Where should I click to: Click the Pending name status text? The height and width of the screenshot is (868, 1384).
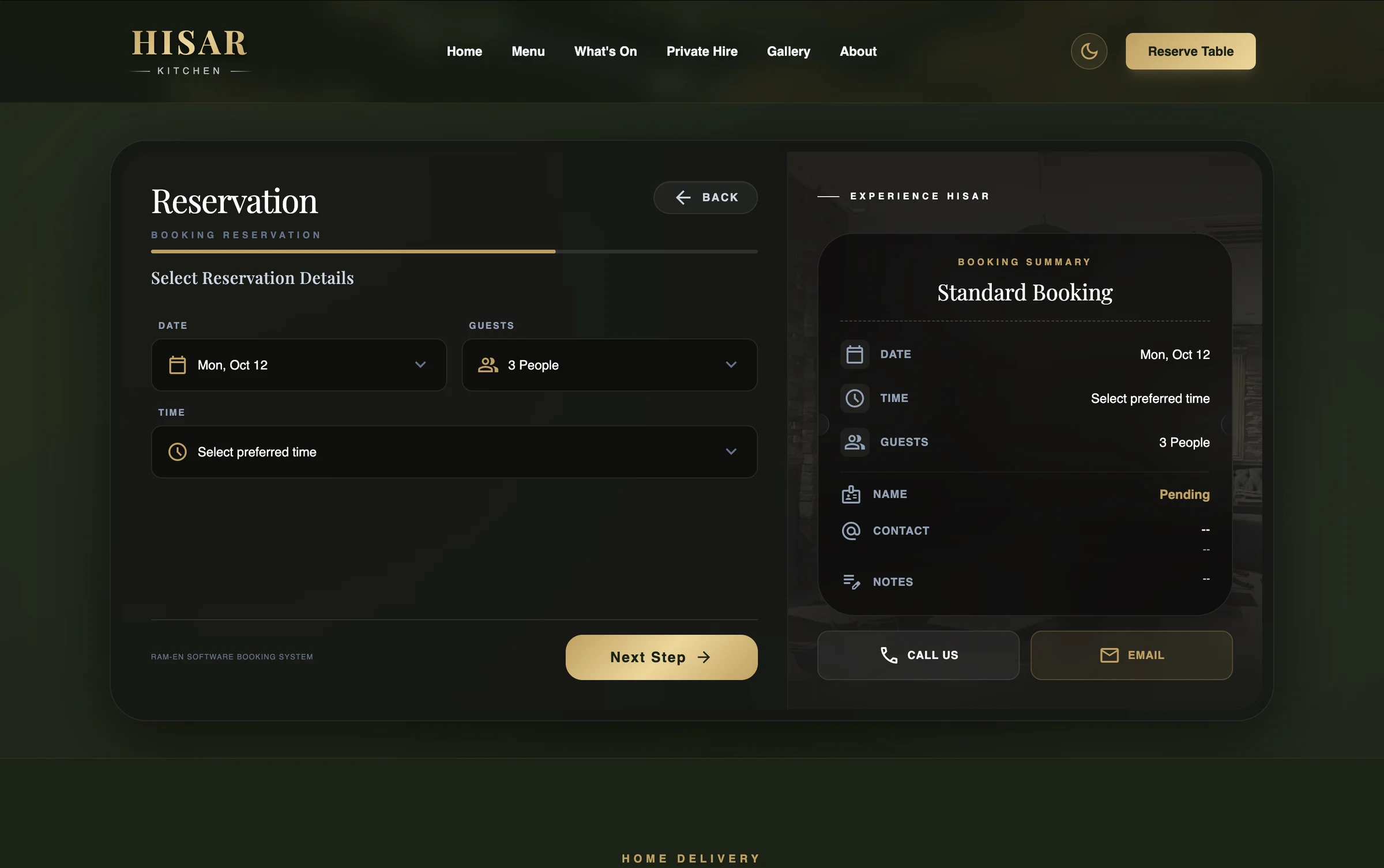click(1184, 495)
